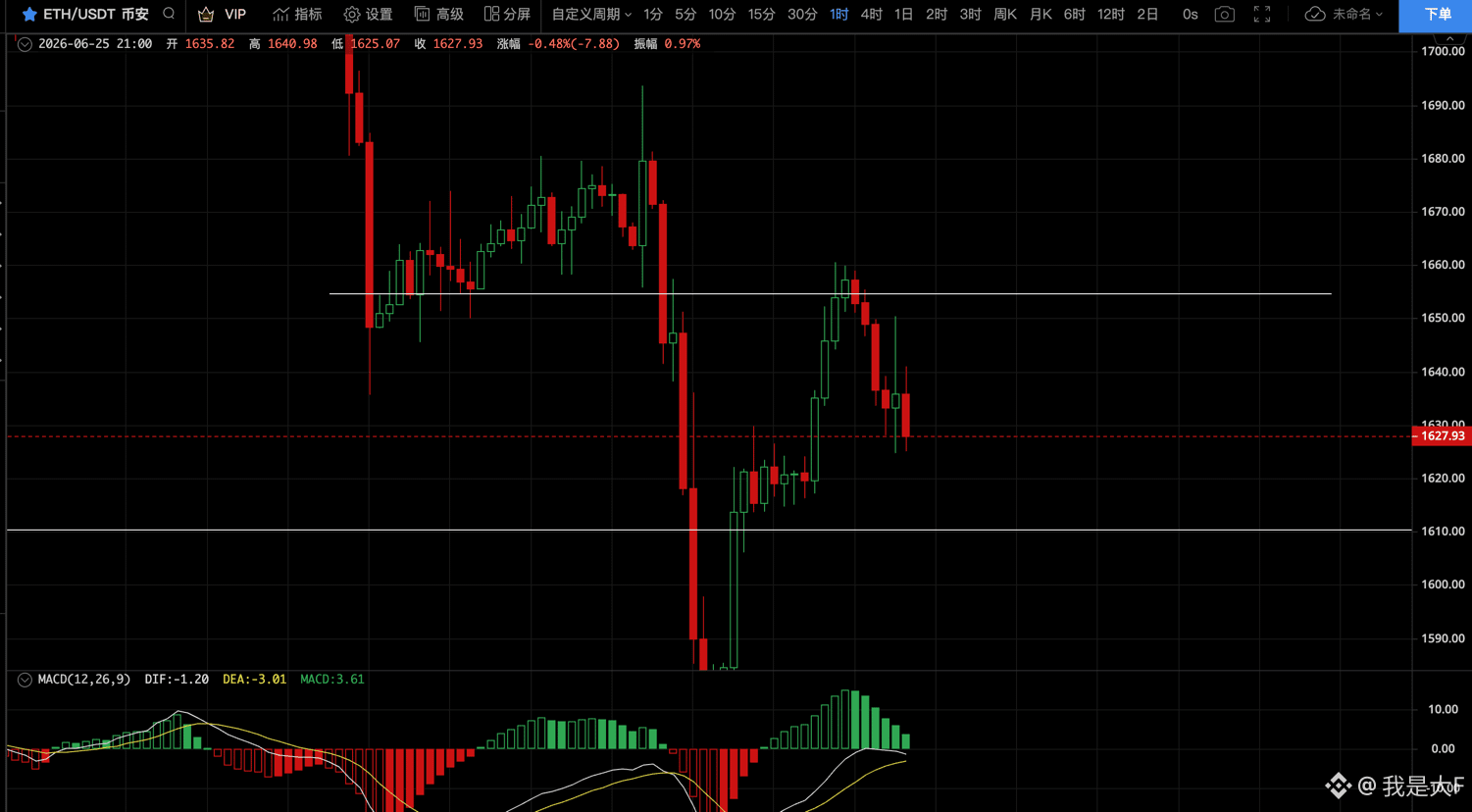Click the blue 下单 order button

pos(1436,15)
